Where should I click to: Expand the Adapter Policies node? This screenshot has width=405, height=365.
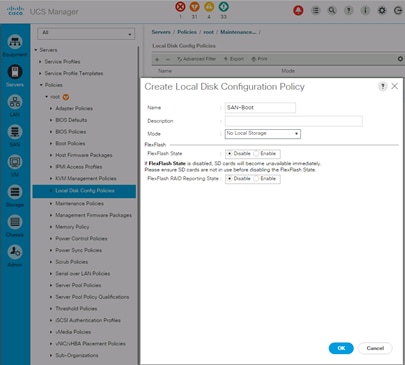click(51, 108)
